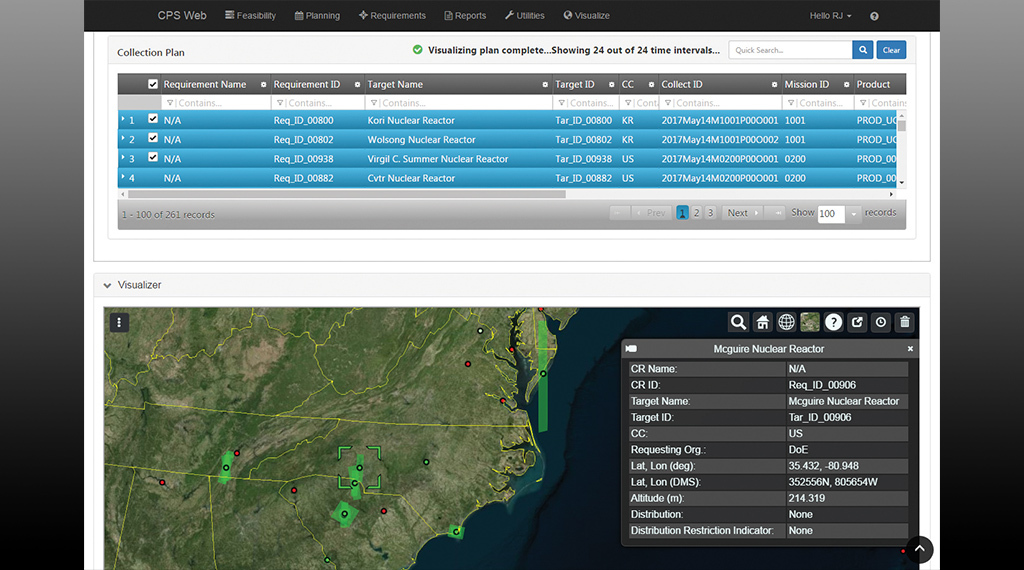Go to page 2 of records
This screenshot has width=1024, height=570.
697,213
